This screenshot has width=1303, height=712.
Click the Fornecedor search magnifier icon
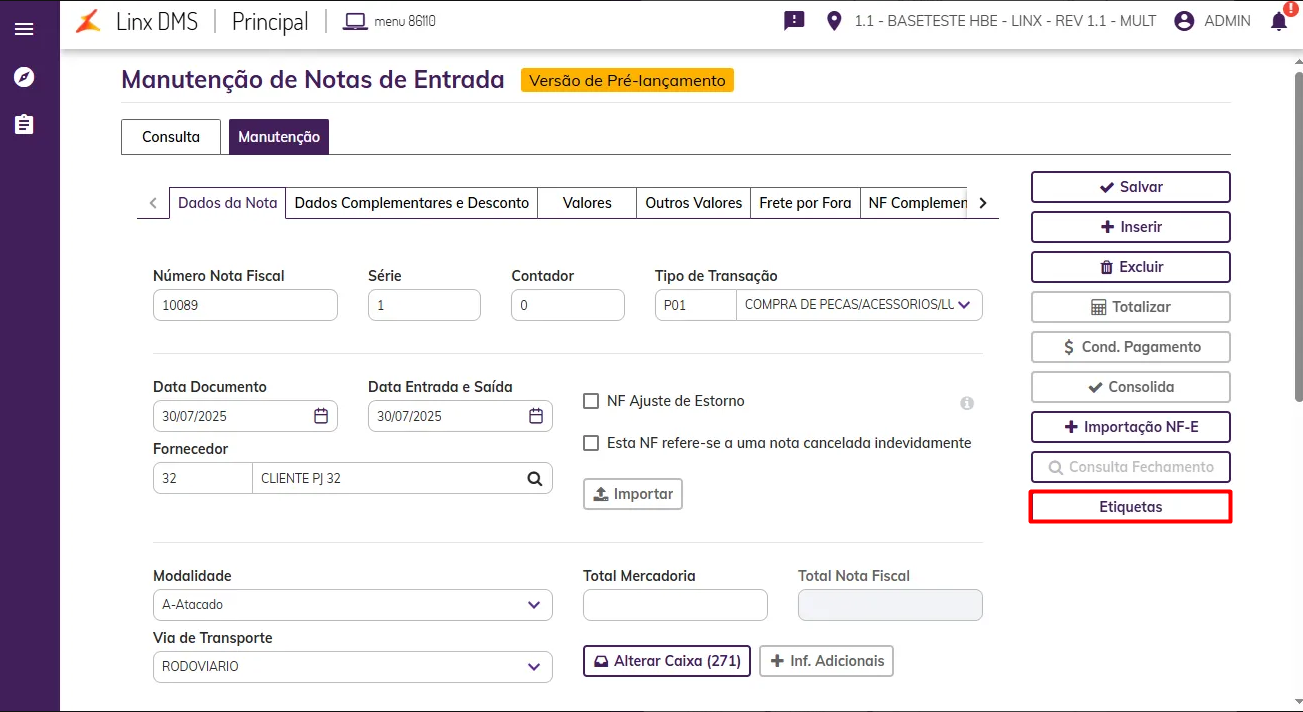[535, 478]
